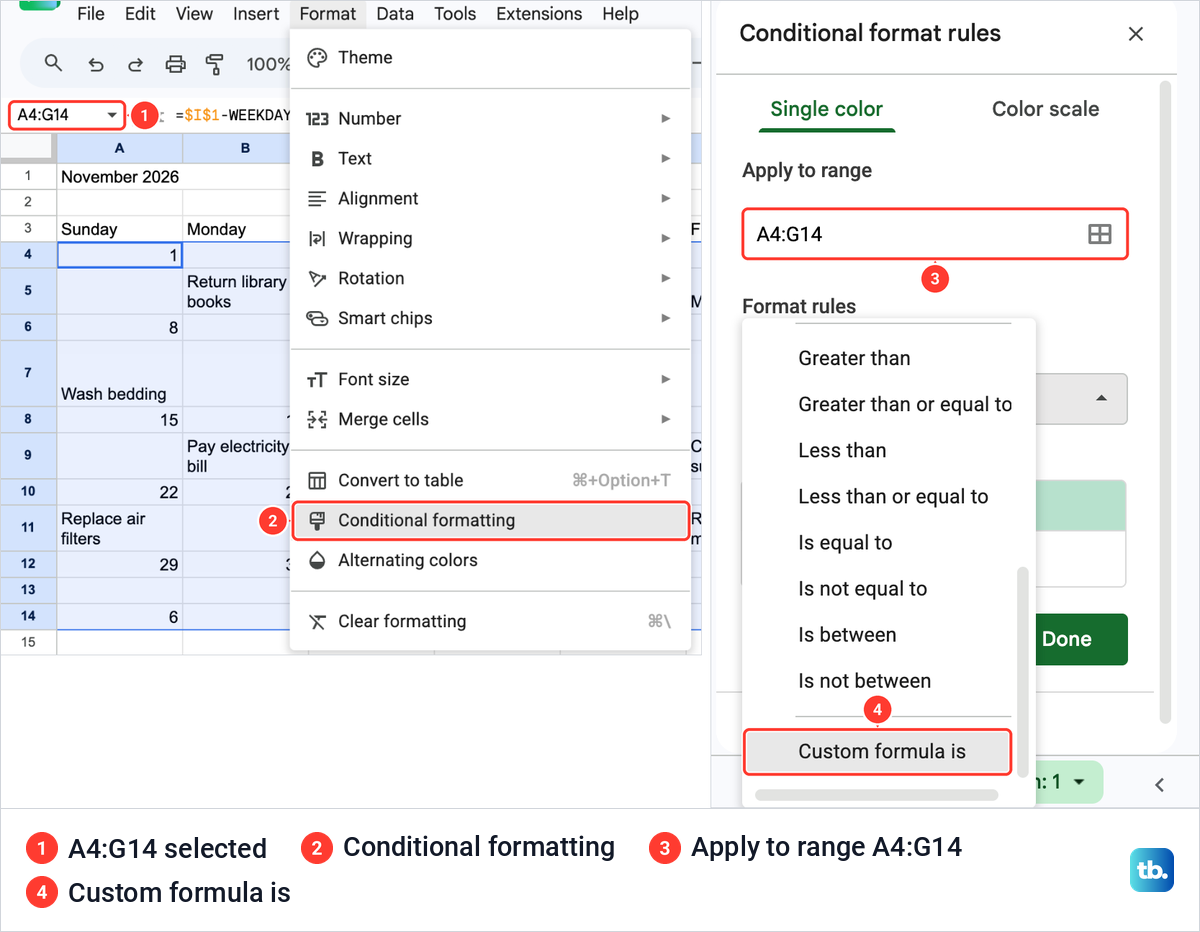Click the Replace air filters cell

point(119,528)
